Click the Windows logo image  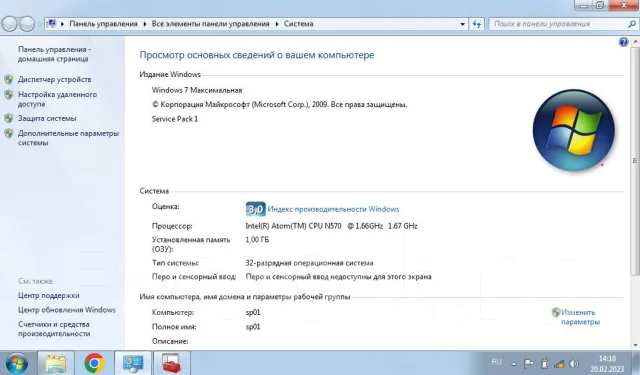click(x=573, y=130)
